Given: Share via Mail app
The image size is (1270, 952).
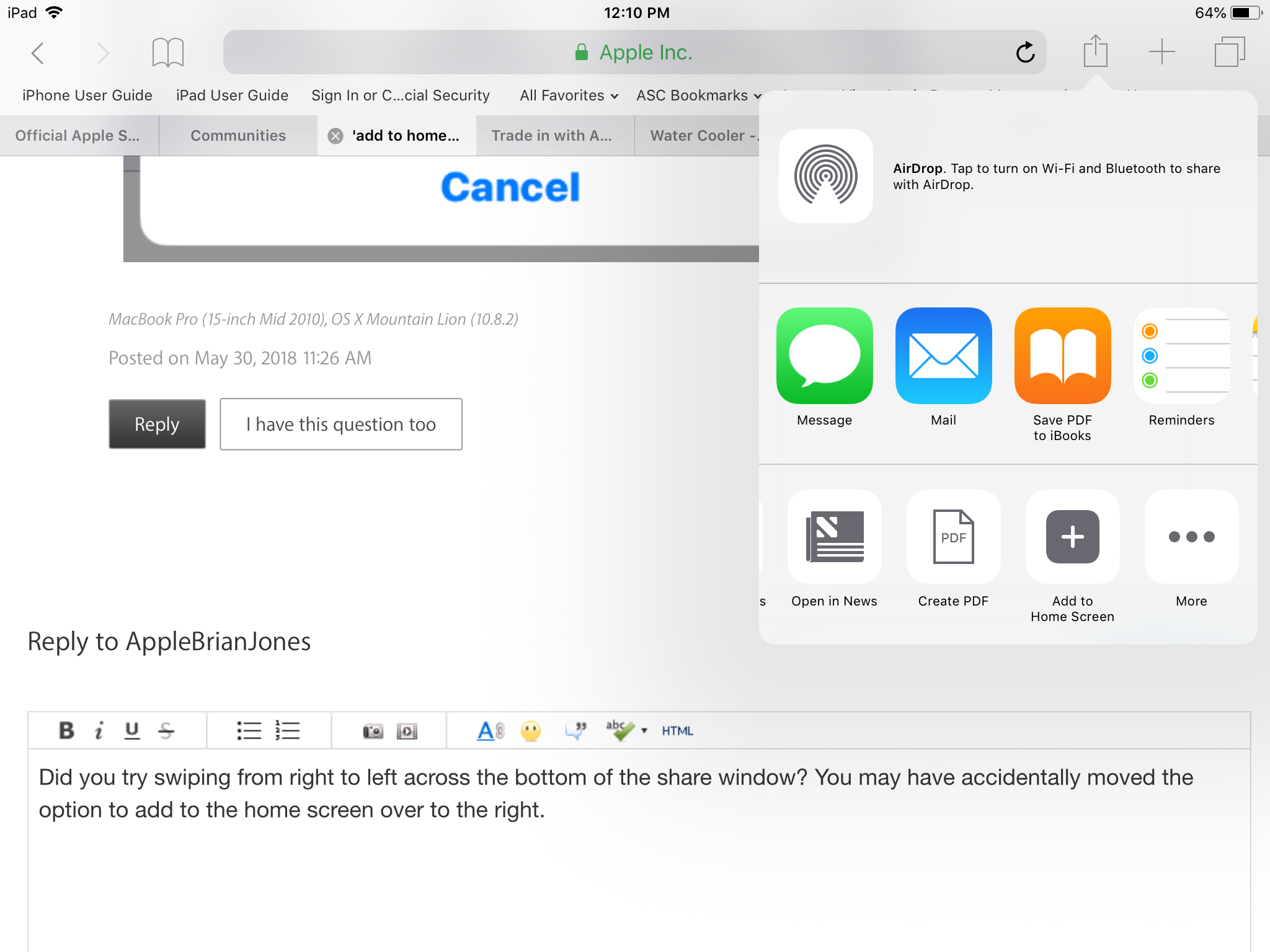Looking at the screenshot, I should pyautogui.click(x=943, y=356).
